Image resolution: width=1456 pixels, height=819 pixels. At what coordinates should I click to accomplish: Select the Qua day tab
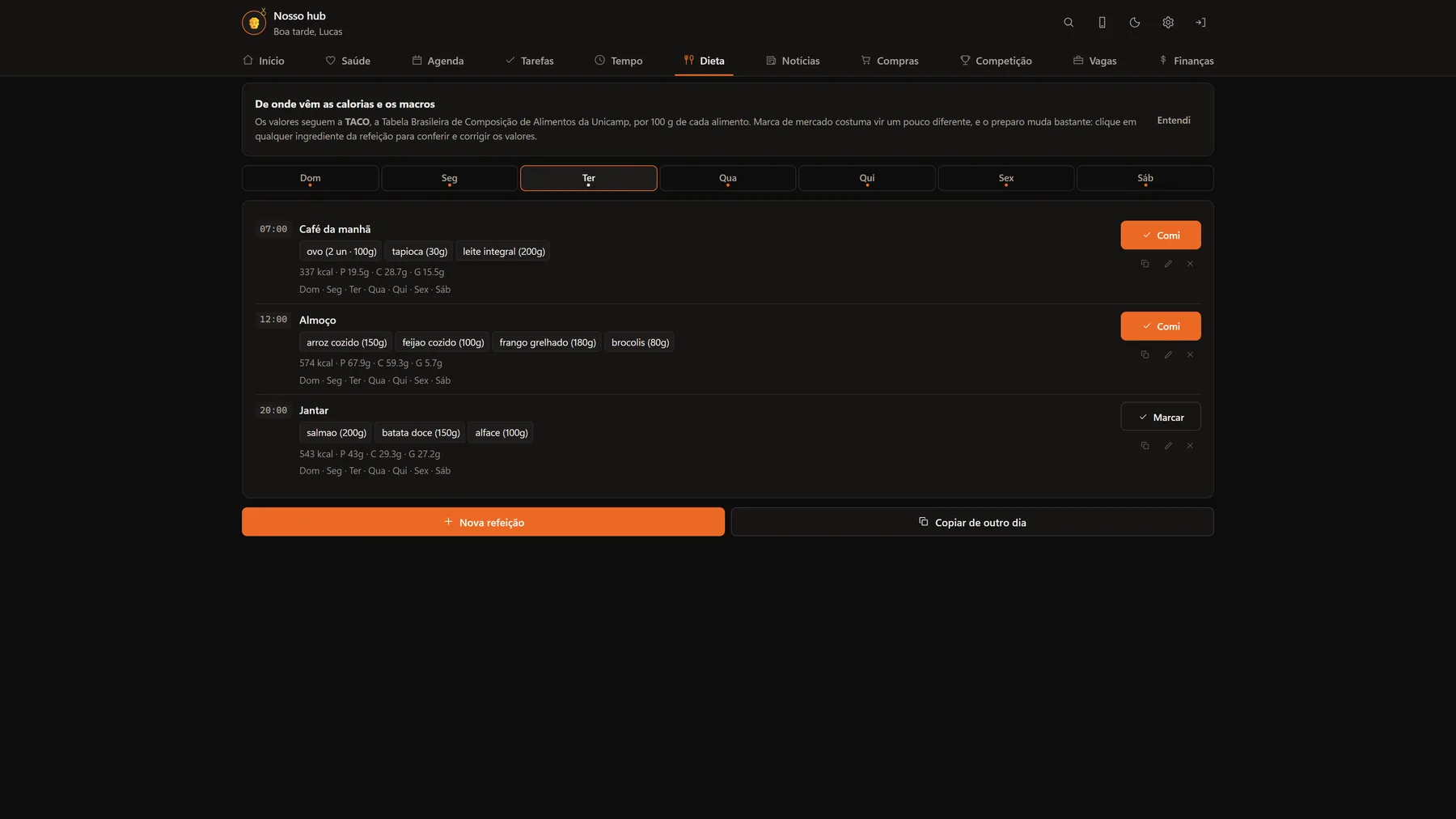click(728, 178)
